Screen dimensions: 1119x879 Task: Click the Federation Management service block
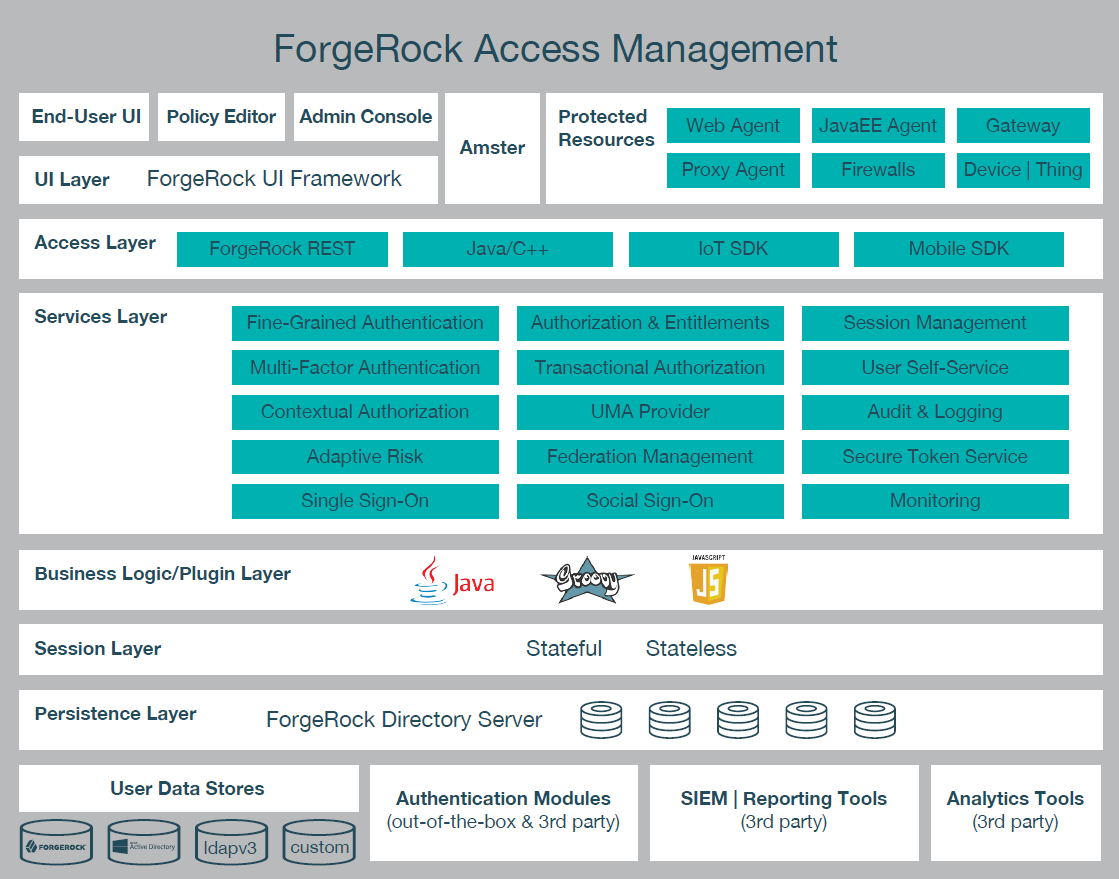650,457
